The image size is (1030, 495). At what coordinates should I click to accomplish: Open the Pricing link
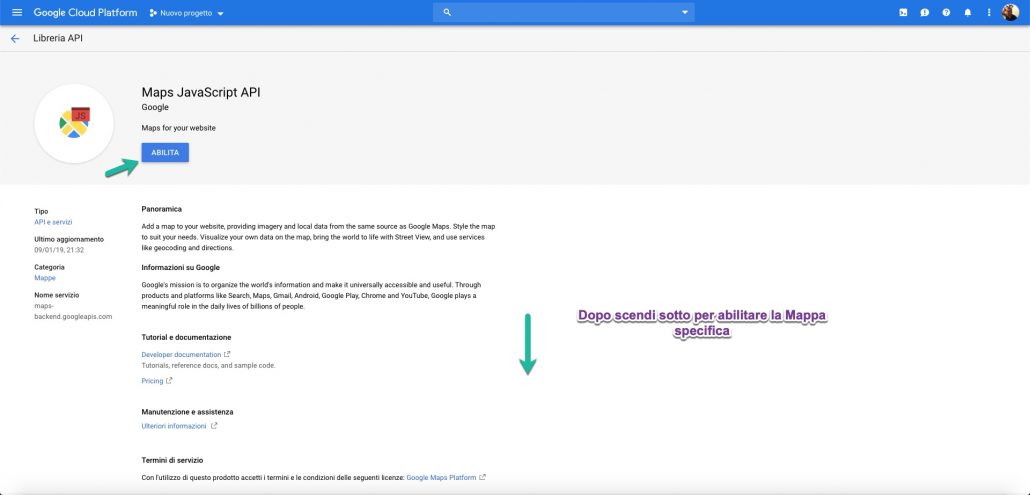coord(152,381)
